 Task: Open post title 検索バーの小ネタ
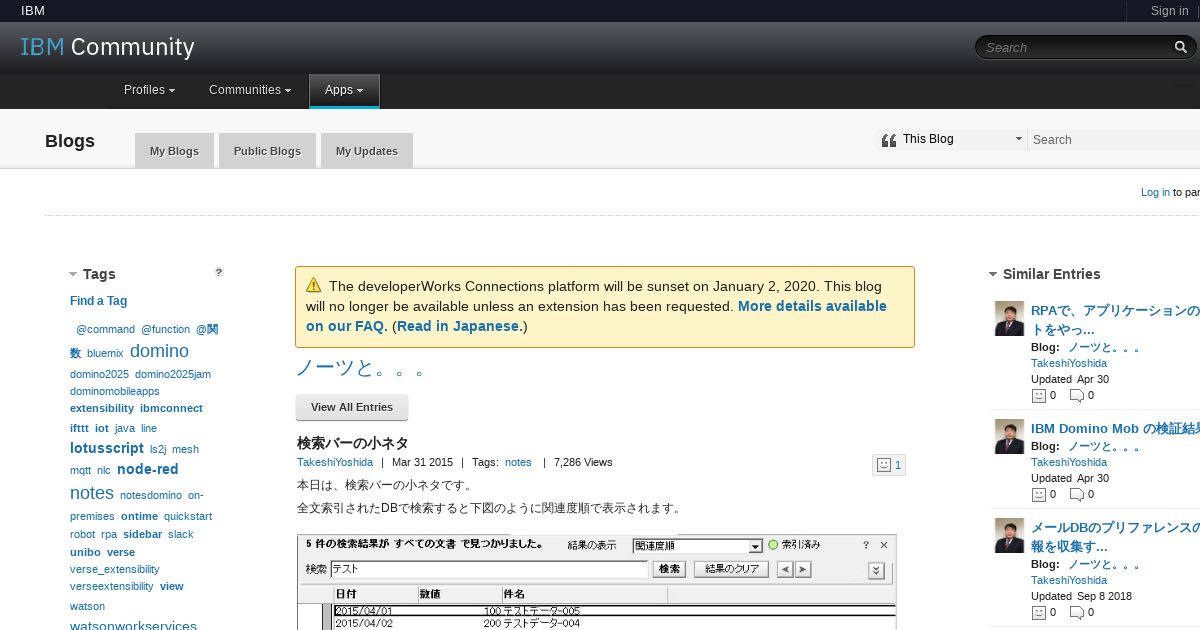click(x=352, y=443)
